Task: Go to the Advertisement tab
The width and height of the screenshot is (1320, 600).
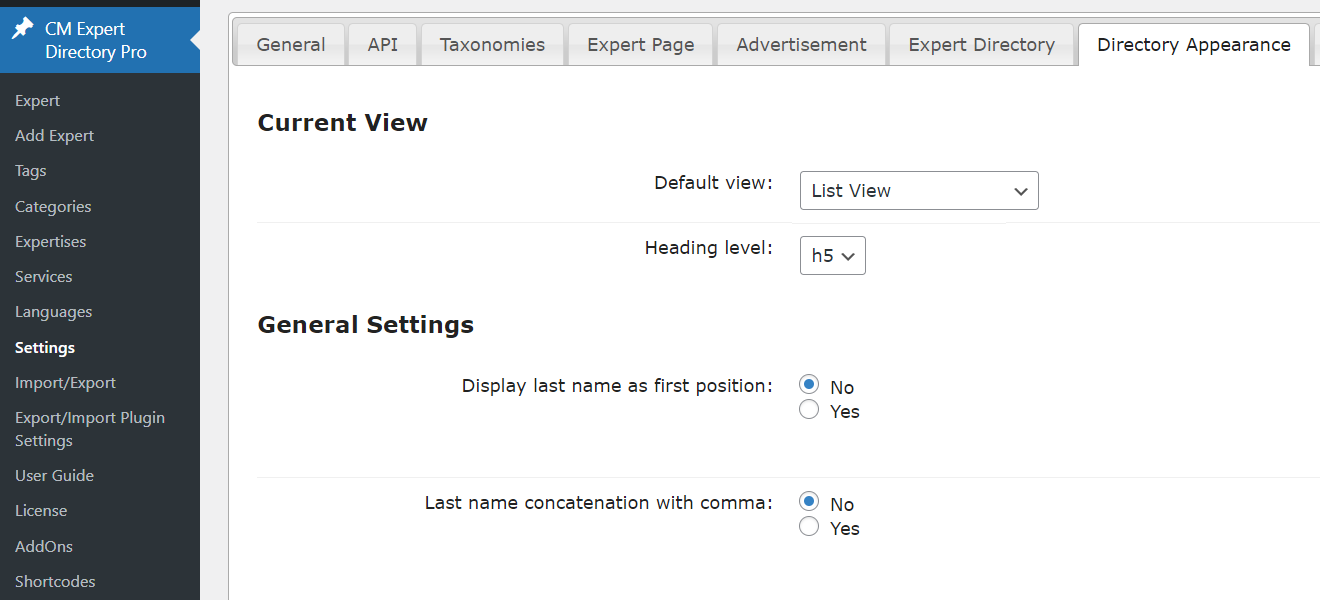Action: [x=801, y=45]
